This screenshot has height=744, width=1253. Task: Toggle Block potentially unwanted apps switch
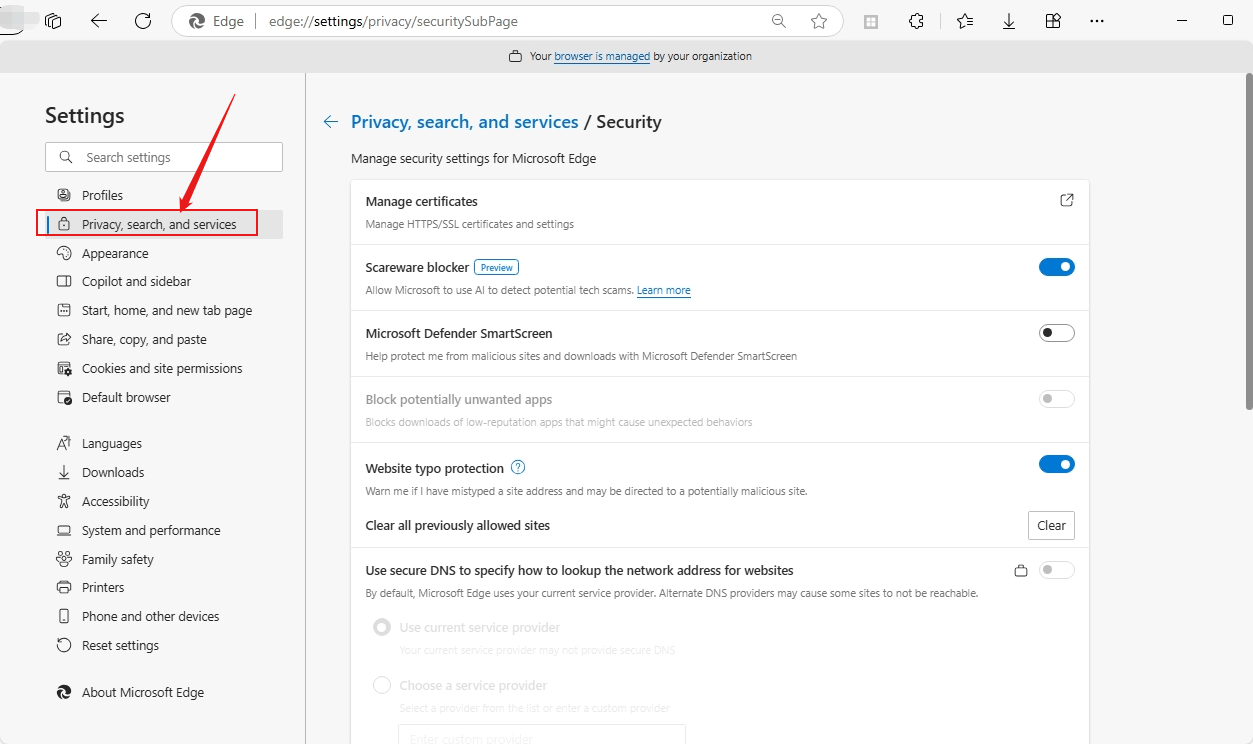click(x=1057, y=399)
